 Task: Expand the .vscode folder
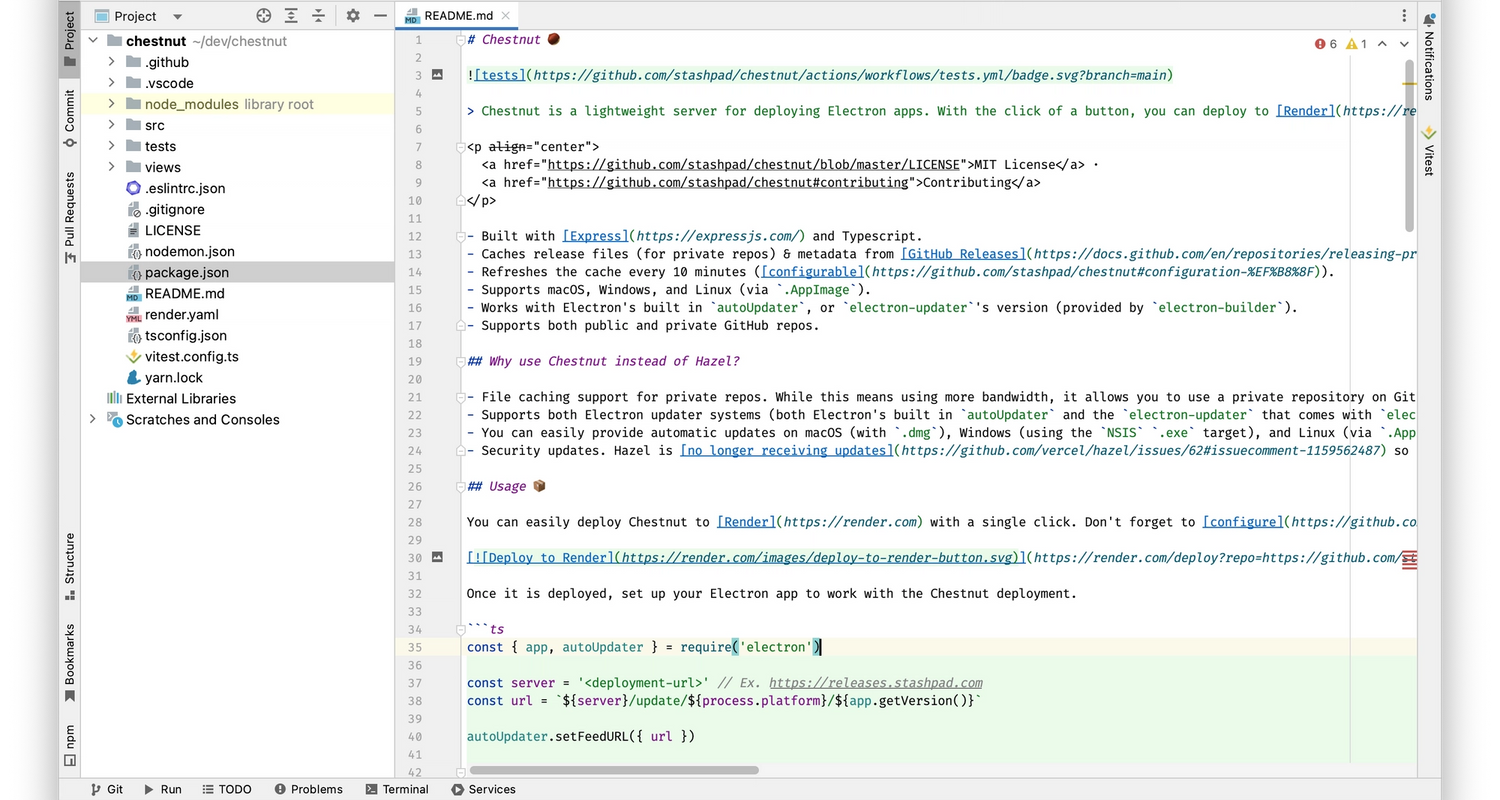tap(111, 83)
